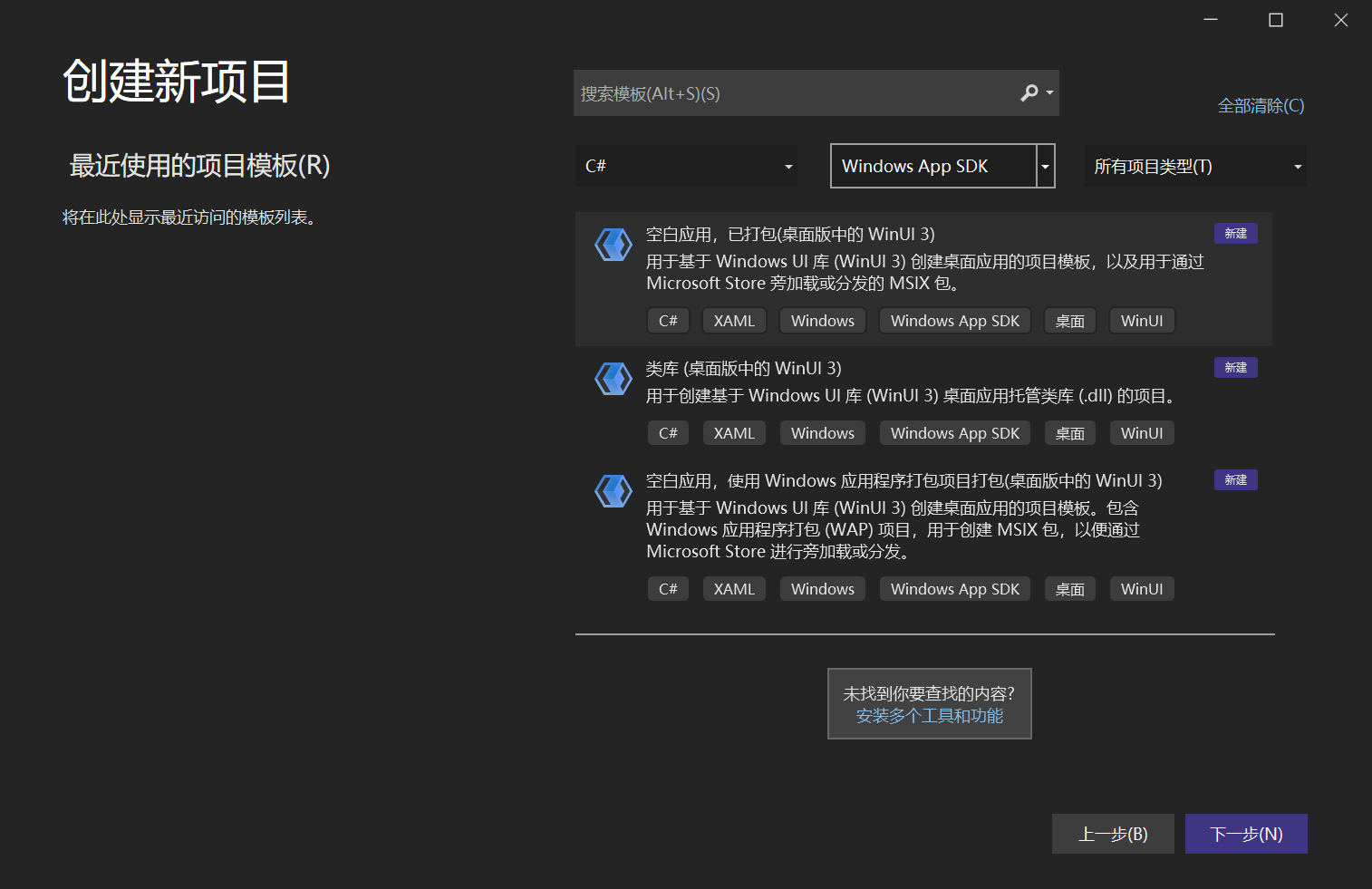Click 新建 badge on first template

coord(1236,234)
